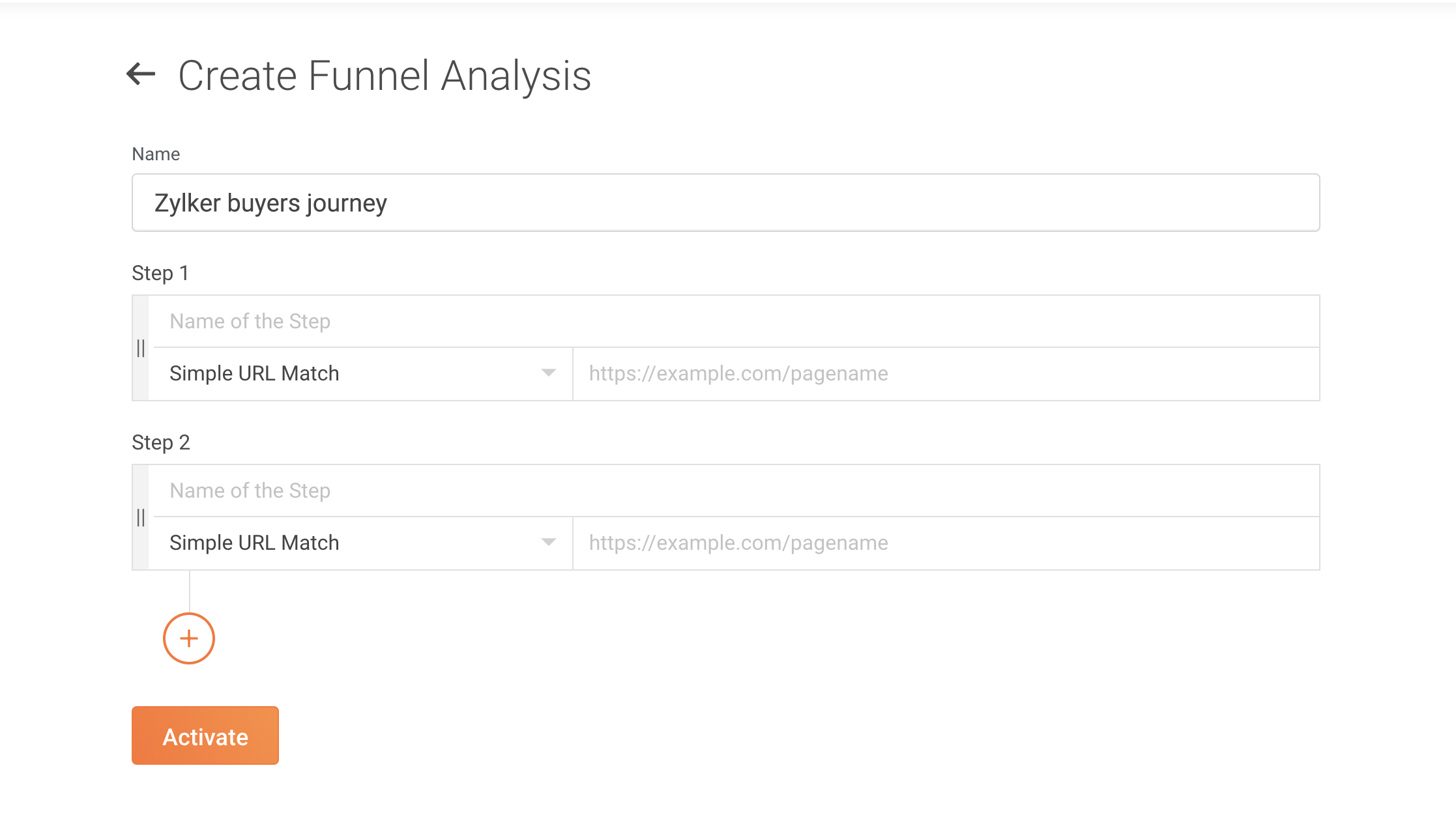Click 'Zylker buyers journey' text

coord(270,203)
